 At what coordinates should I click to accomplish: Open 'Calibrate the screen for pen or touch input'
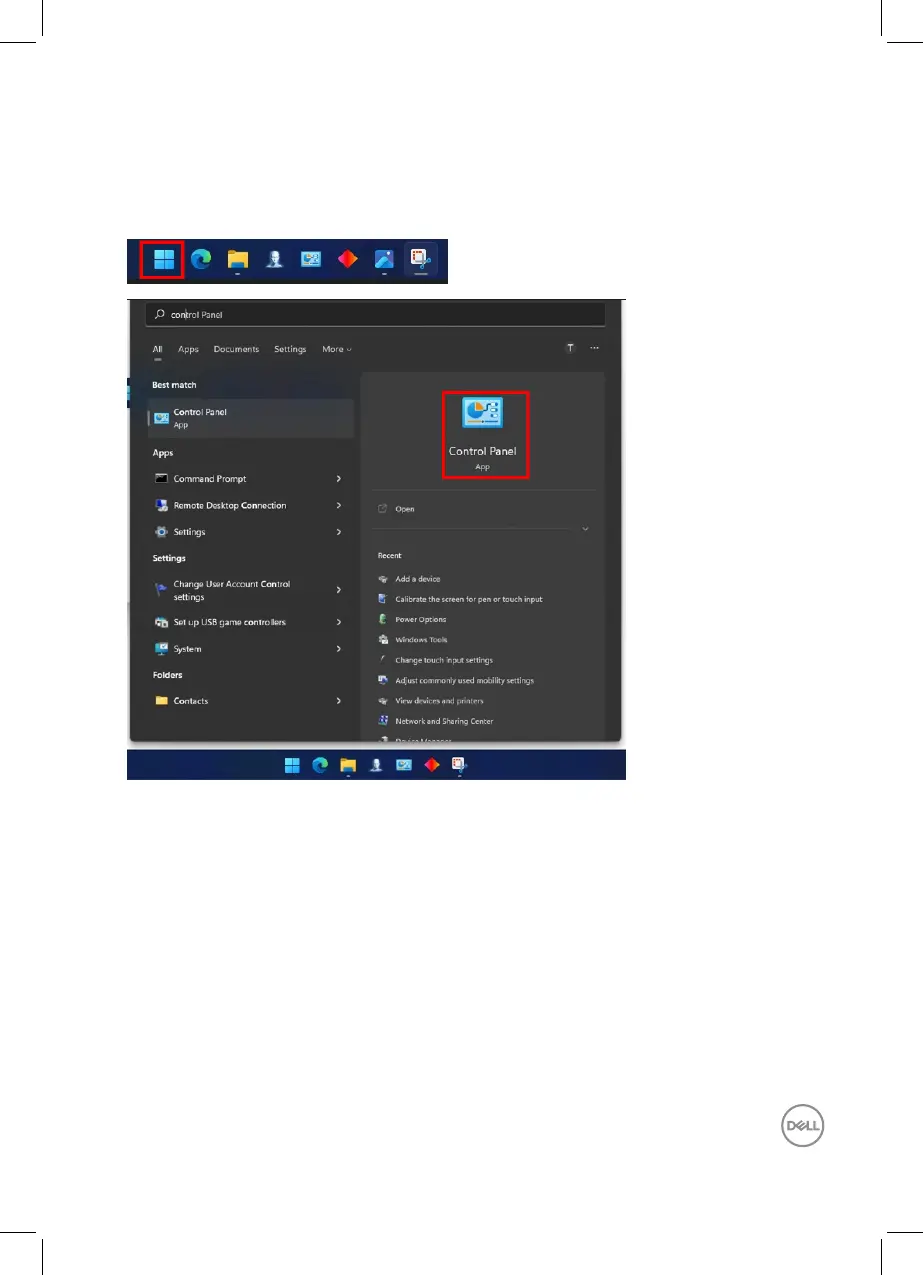(x=469, y=599)
